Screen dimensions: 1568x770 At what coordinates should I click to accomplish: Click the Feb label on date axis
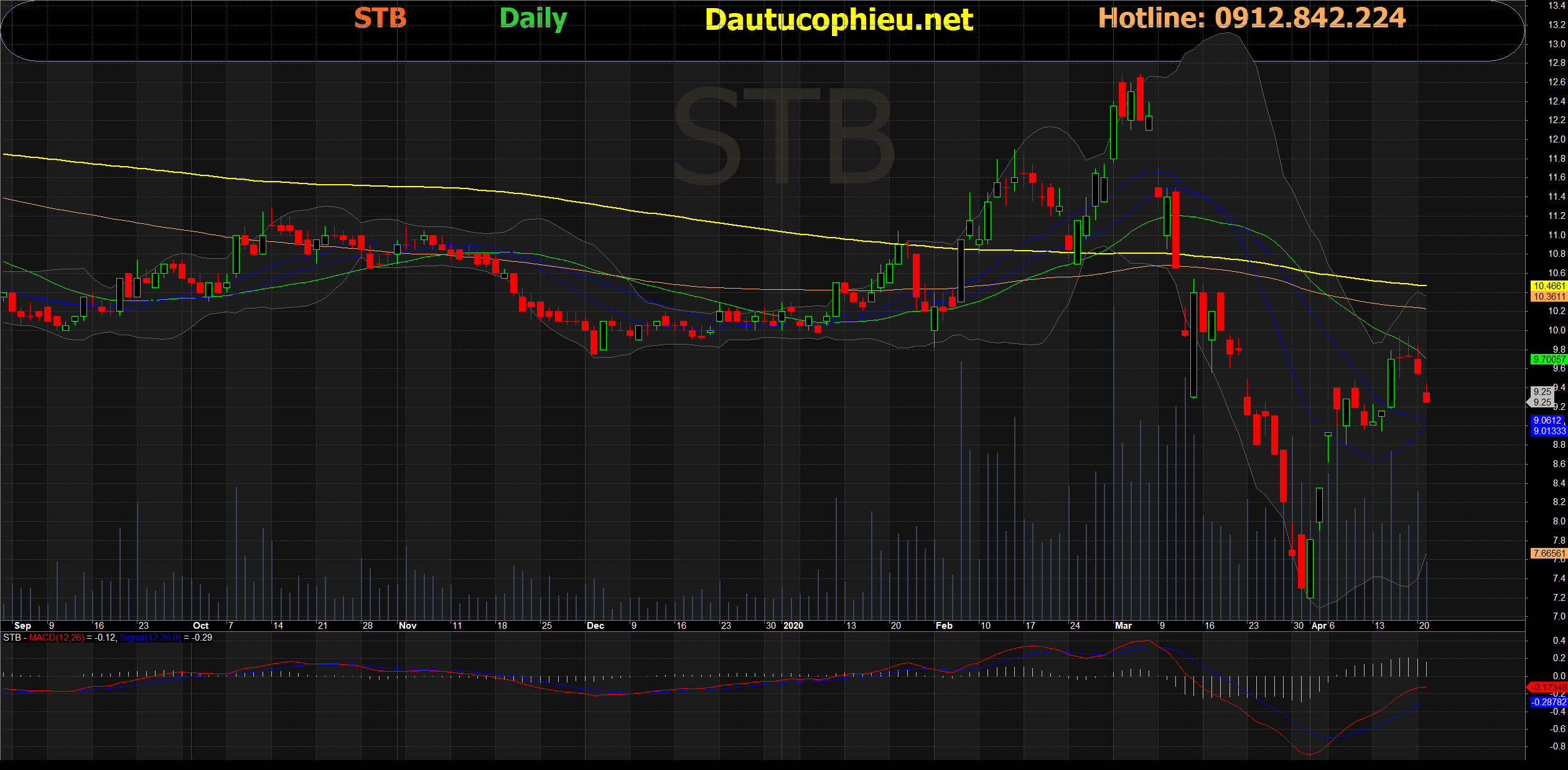[x=944, y=626]
